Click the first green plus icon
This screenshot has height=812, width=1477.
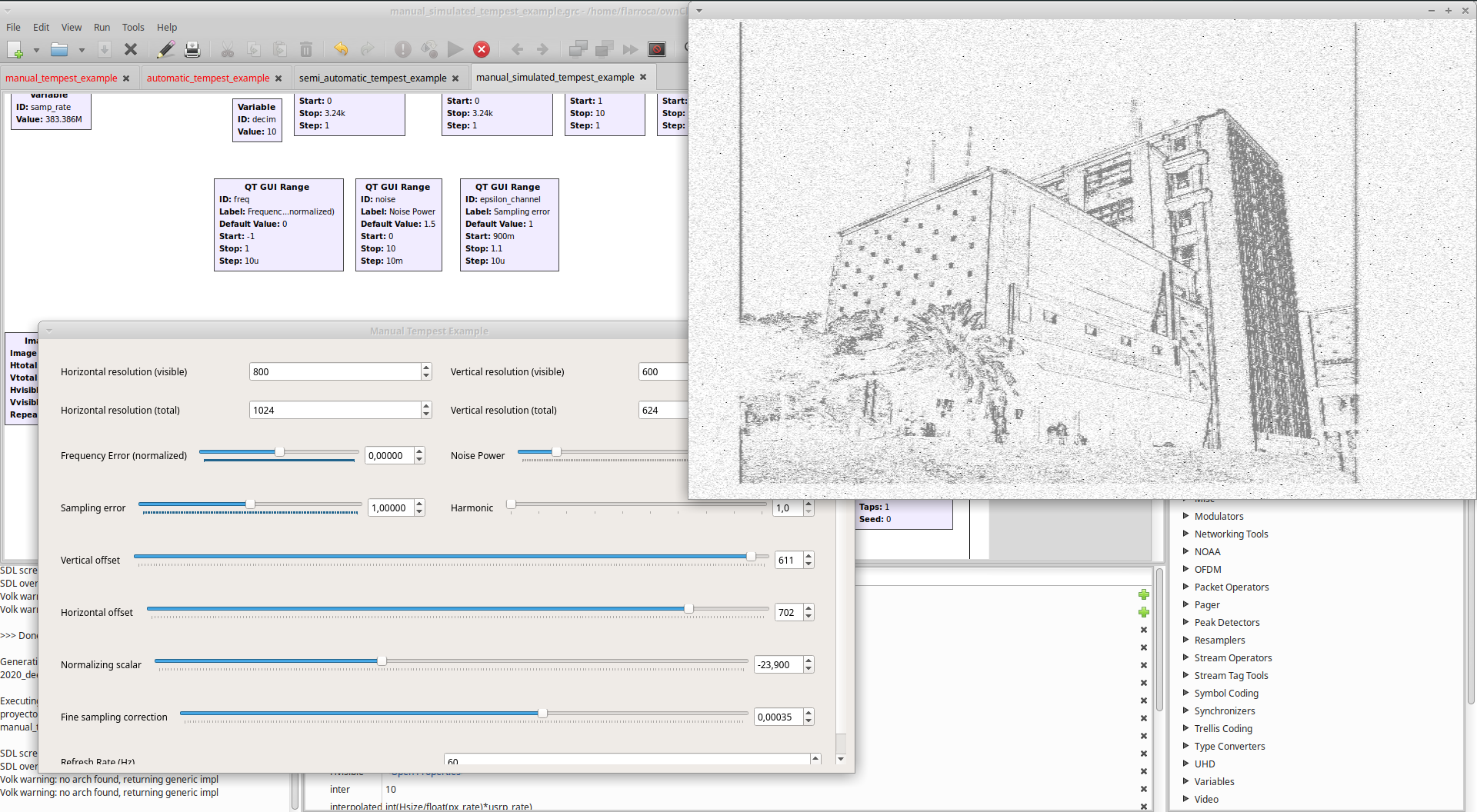click(x=1144, y=594)
